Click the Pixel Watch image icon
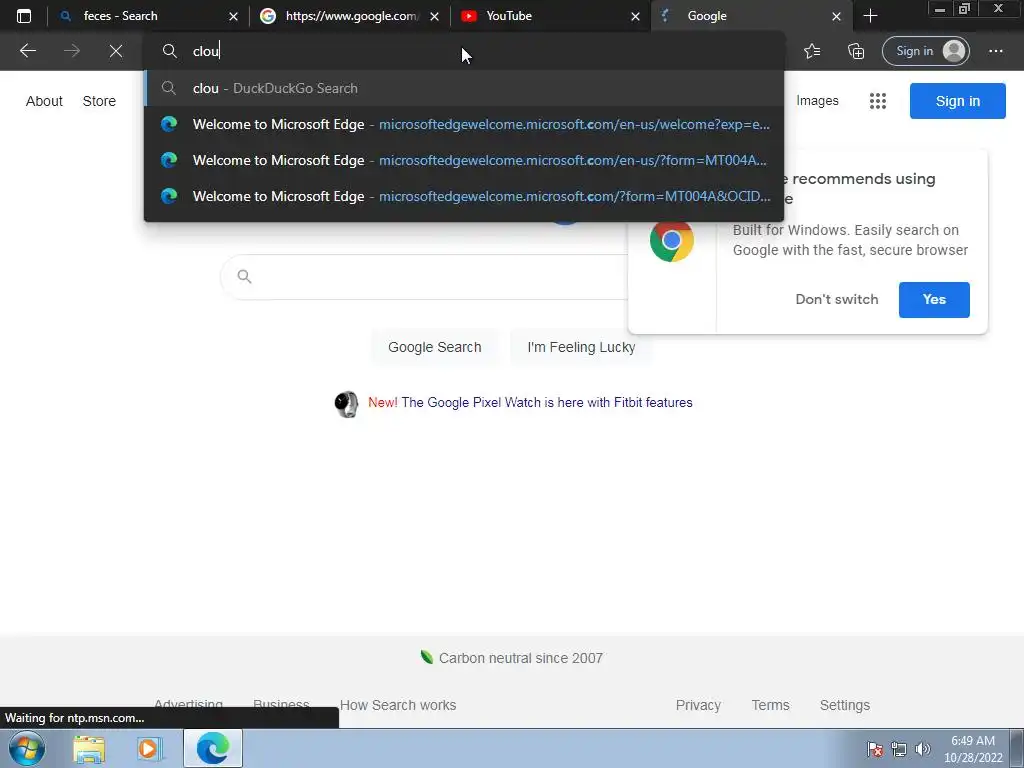1024x768 pixels. (346, 404)
